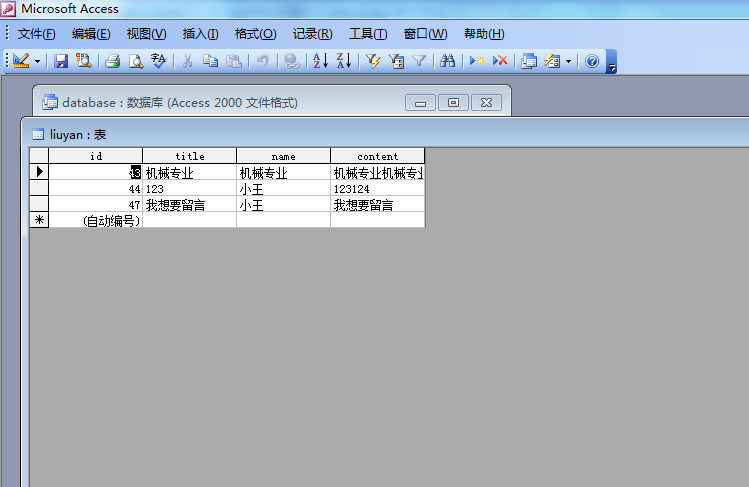
Task: Click the (自动编号) new record cell
Action: (x=96, y=221)
